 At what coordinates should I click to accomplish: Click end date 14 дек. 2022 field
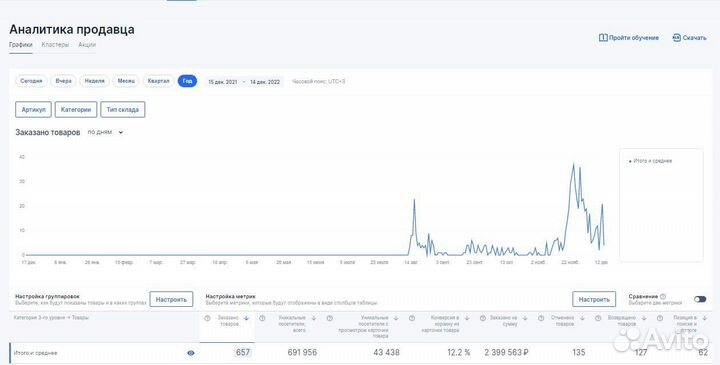265,82
